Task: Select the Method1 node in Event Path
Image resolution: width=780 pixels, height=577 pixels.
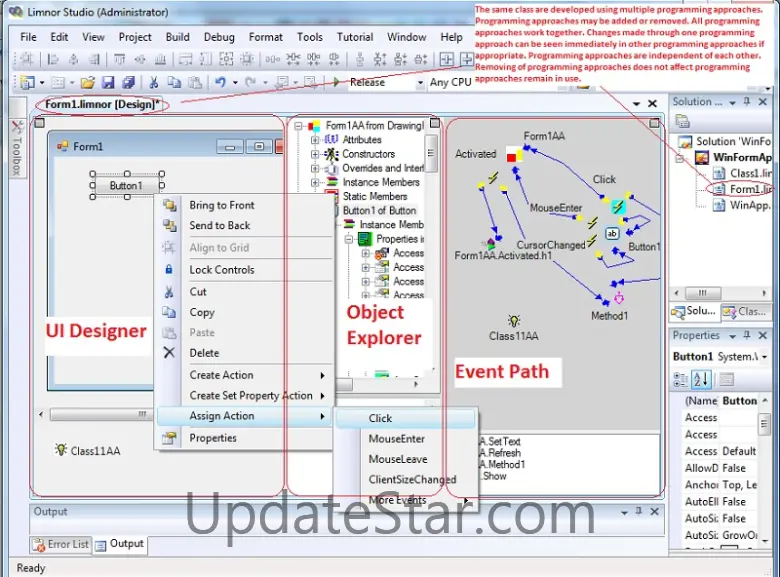Action: tap(618, 298)
